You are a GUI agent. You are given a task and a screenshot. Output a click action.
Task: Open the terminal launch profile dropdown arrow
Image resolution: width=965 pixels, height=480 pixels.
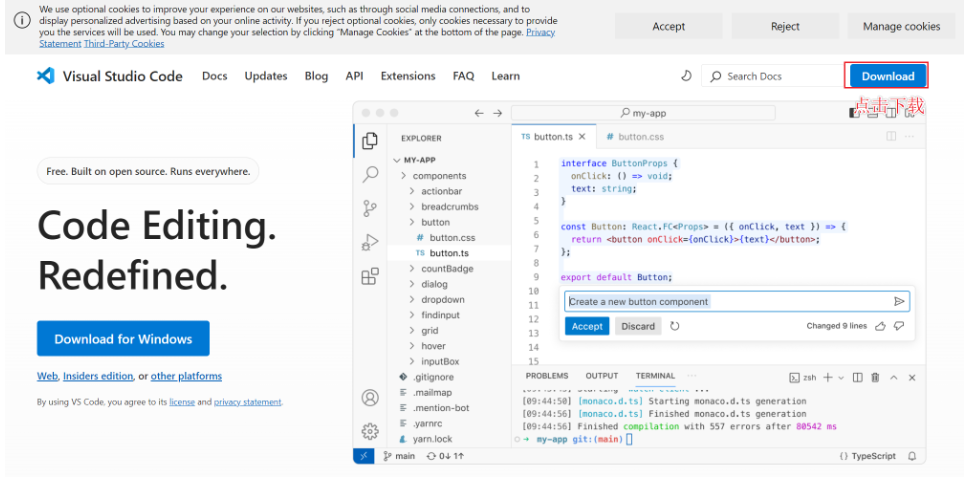click(841, 377)
